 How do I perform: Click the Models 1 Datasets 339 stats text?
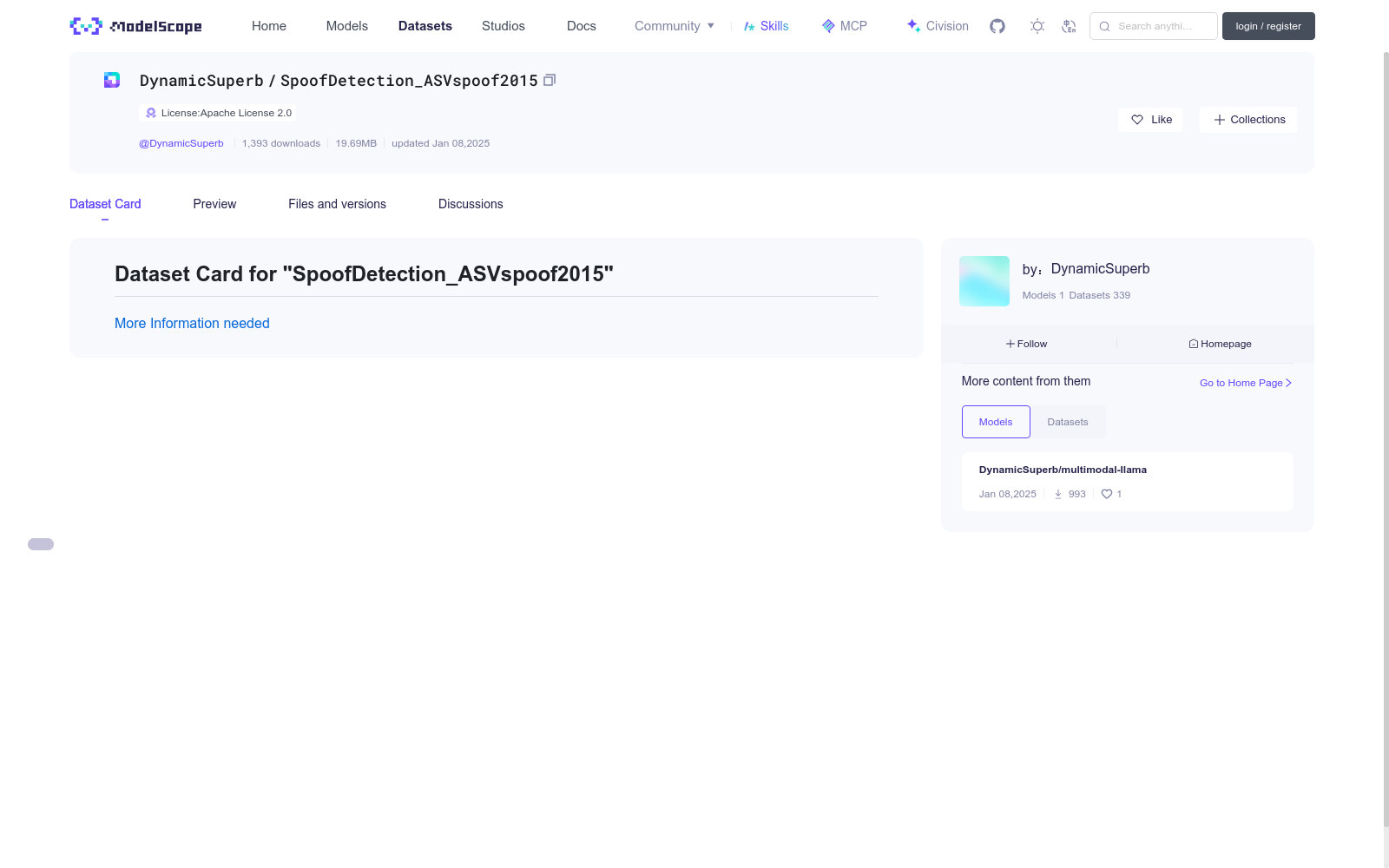[x=1076, y=295]
